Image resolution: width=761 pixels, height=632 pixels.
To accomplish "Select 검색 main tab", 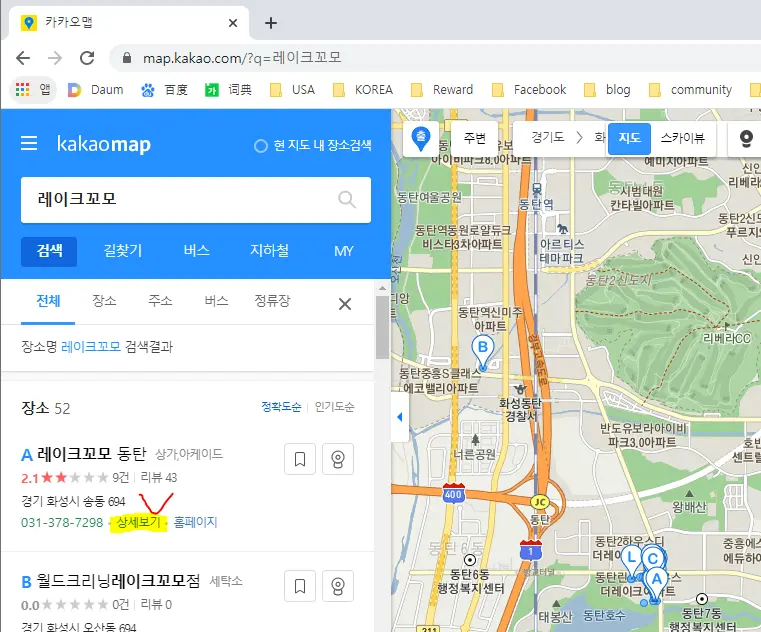I will pos(49,251).
